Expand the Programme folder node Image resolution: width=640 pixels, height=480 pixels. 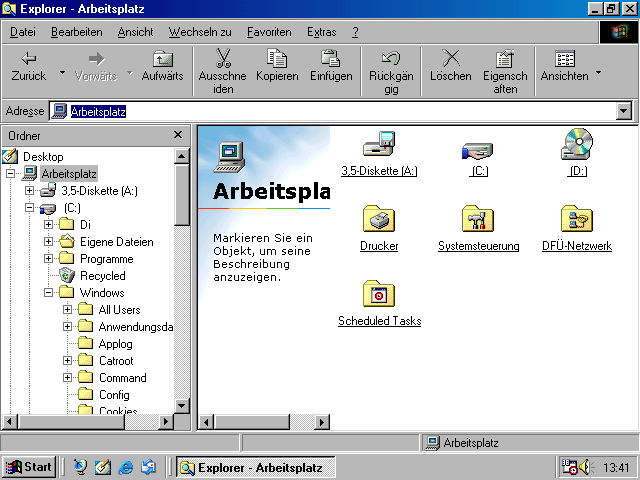coord(48,259)
